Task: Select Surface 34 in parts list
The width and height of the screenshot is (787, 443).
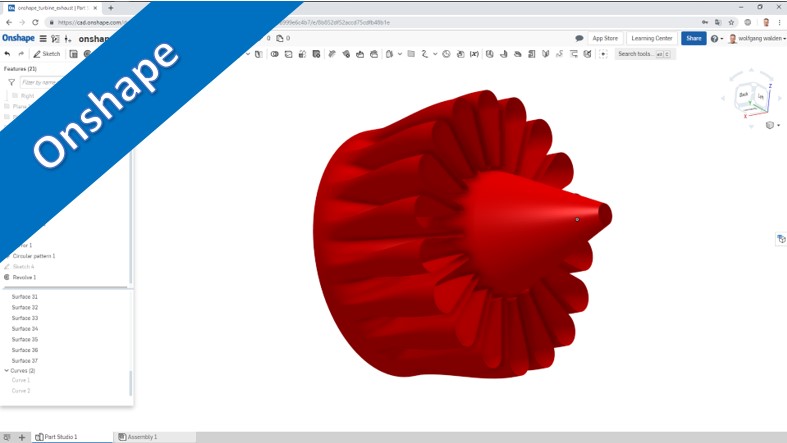Action: 25,329
